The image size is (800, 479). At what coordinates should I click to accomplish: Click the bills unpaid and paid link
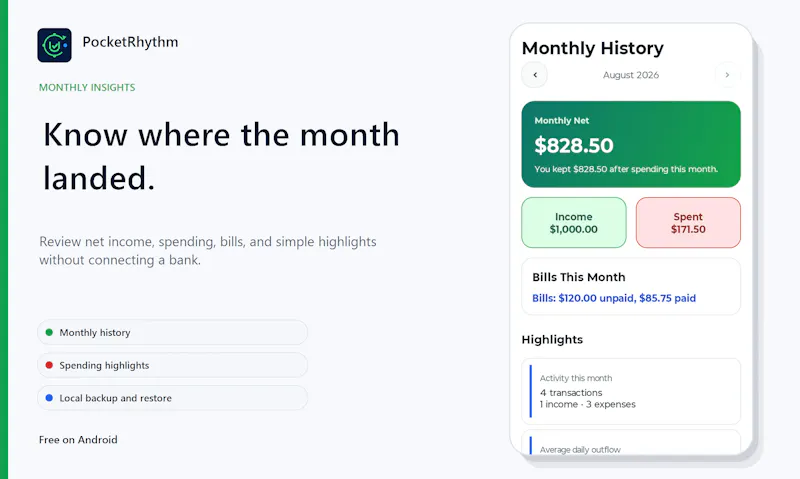(614, 298)
